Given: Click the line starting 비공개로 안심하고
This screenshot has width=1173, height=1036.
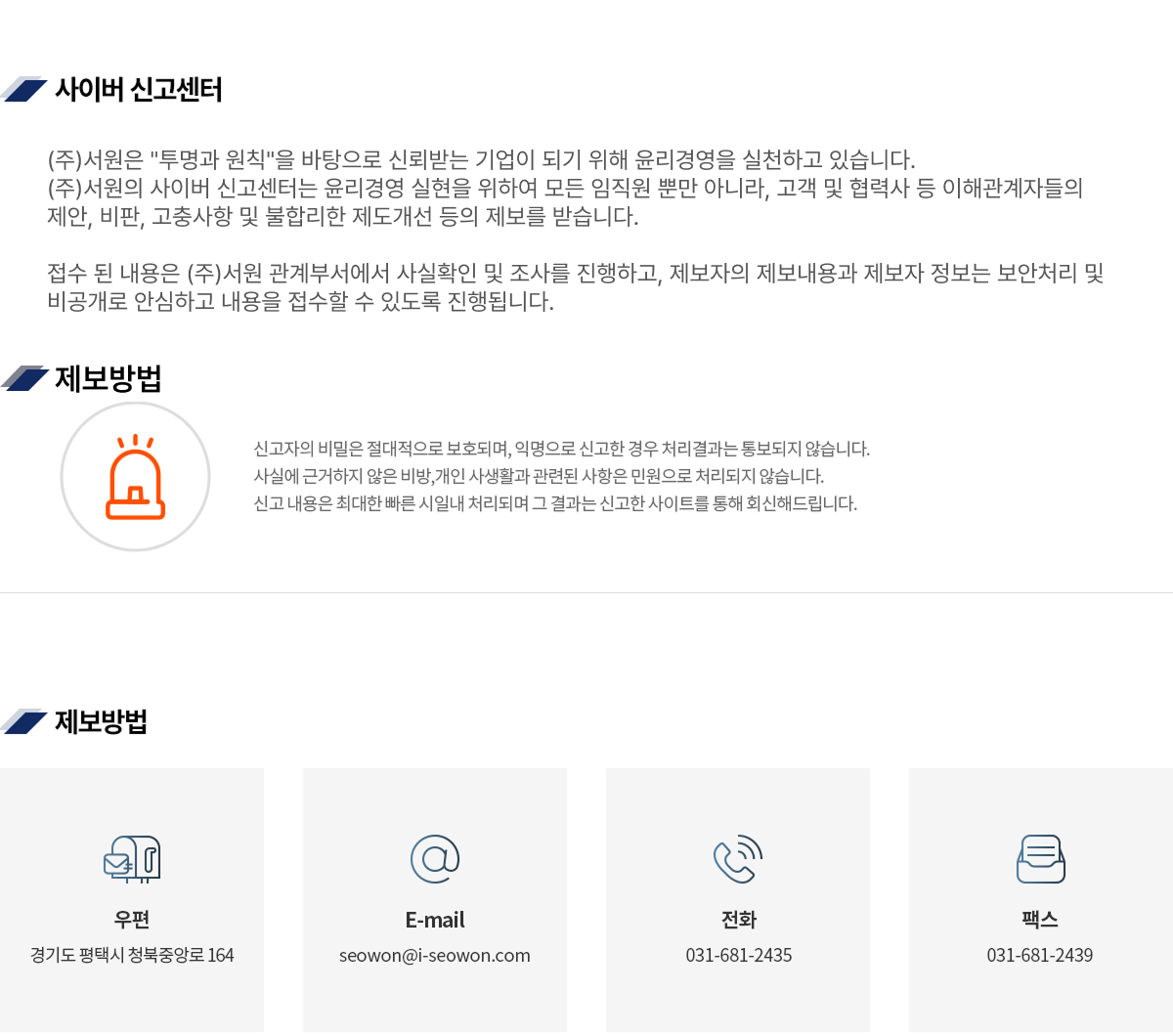Looking at the screenshot, I should tap(301, 302).
